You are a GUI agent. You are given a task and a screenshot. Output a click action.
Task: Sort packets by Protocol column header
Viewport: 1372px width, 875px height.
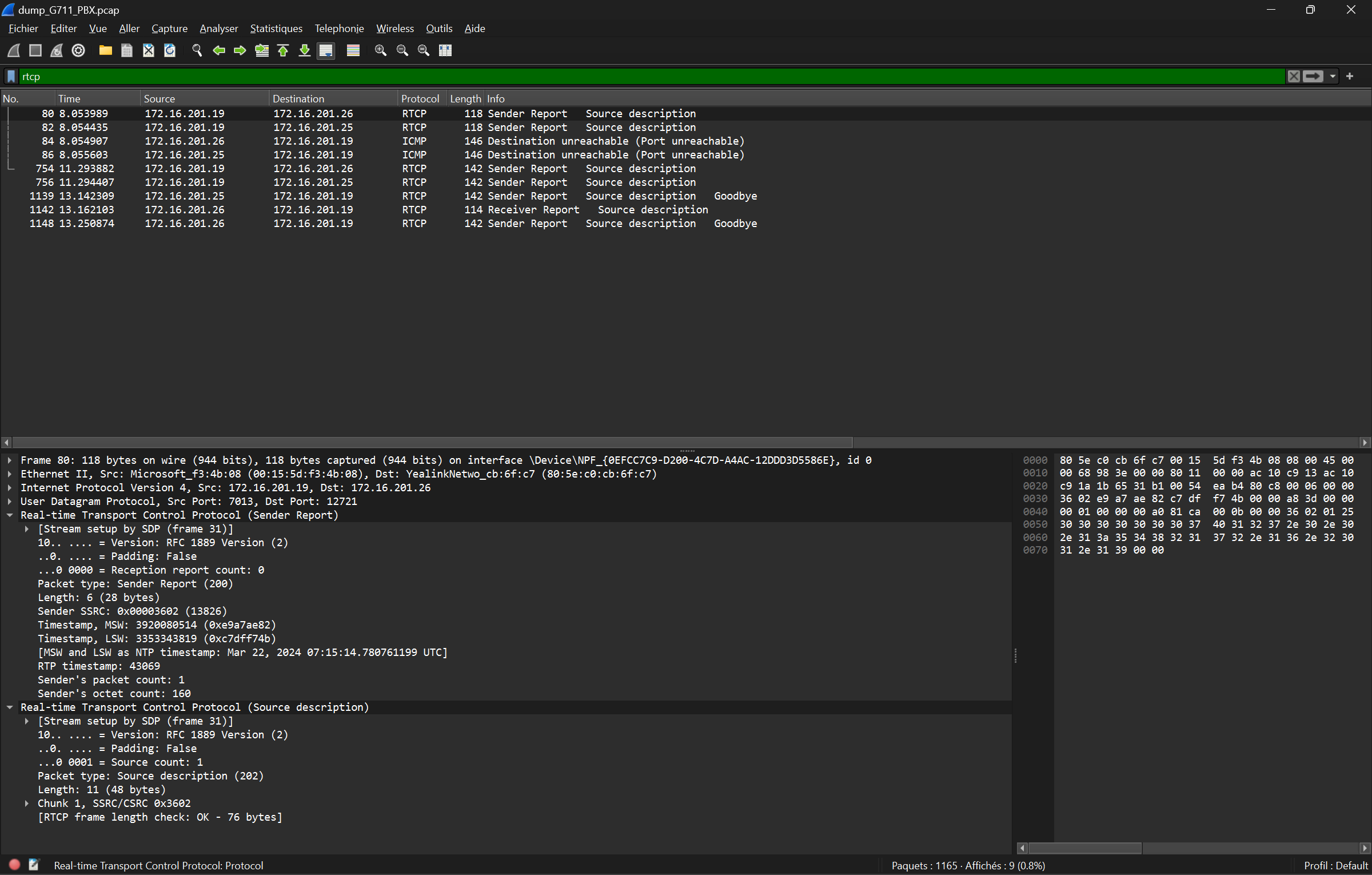click(x=422, y=98)
